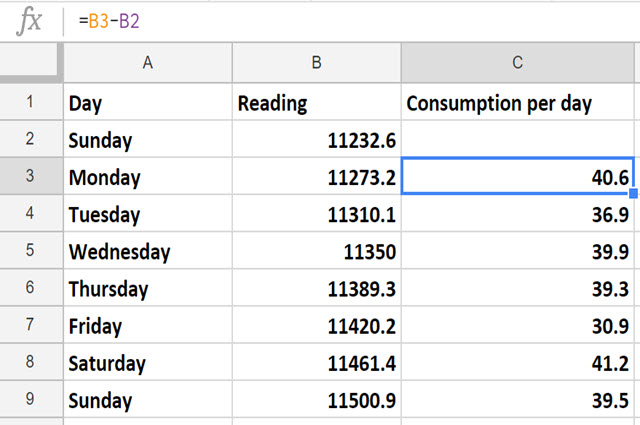Select the cell showing consumption 30.9
640x425 pixels.
pyautogui.click(x=518, y=326)
